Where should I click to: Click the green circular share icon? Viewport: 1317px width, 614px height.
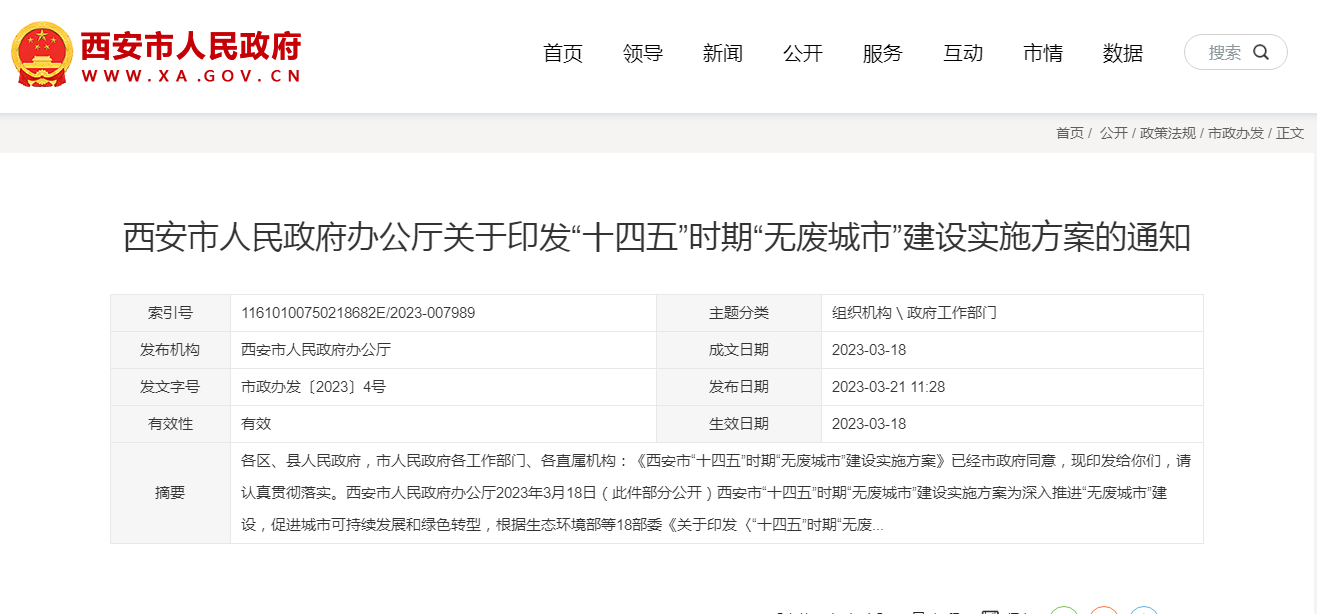[x=1064, y=609]
